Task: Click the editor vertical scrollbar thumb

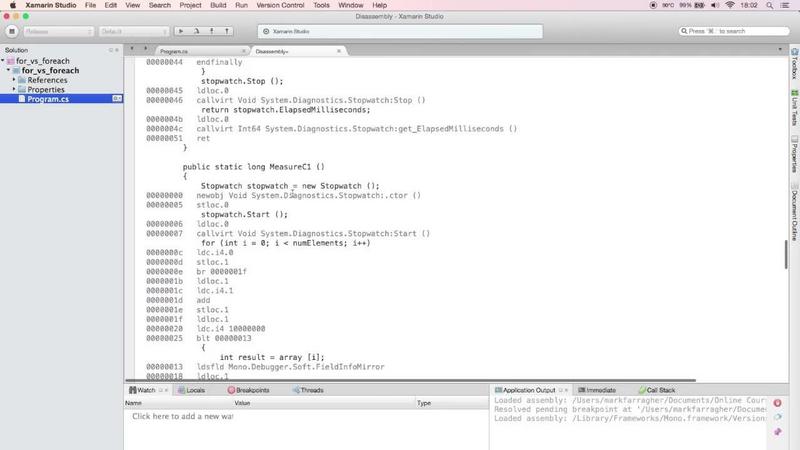Action: 786,254
